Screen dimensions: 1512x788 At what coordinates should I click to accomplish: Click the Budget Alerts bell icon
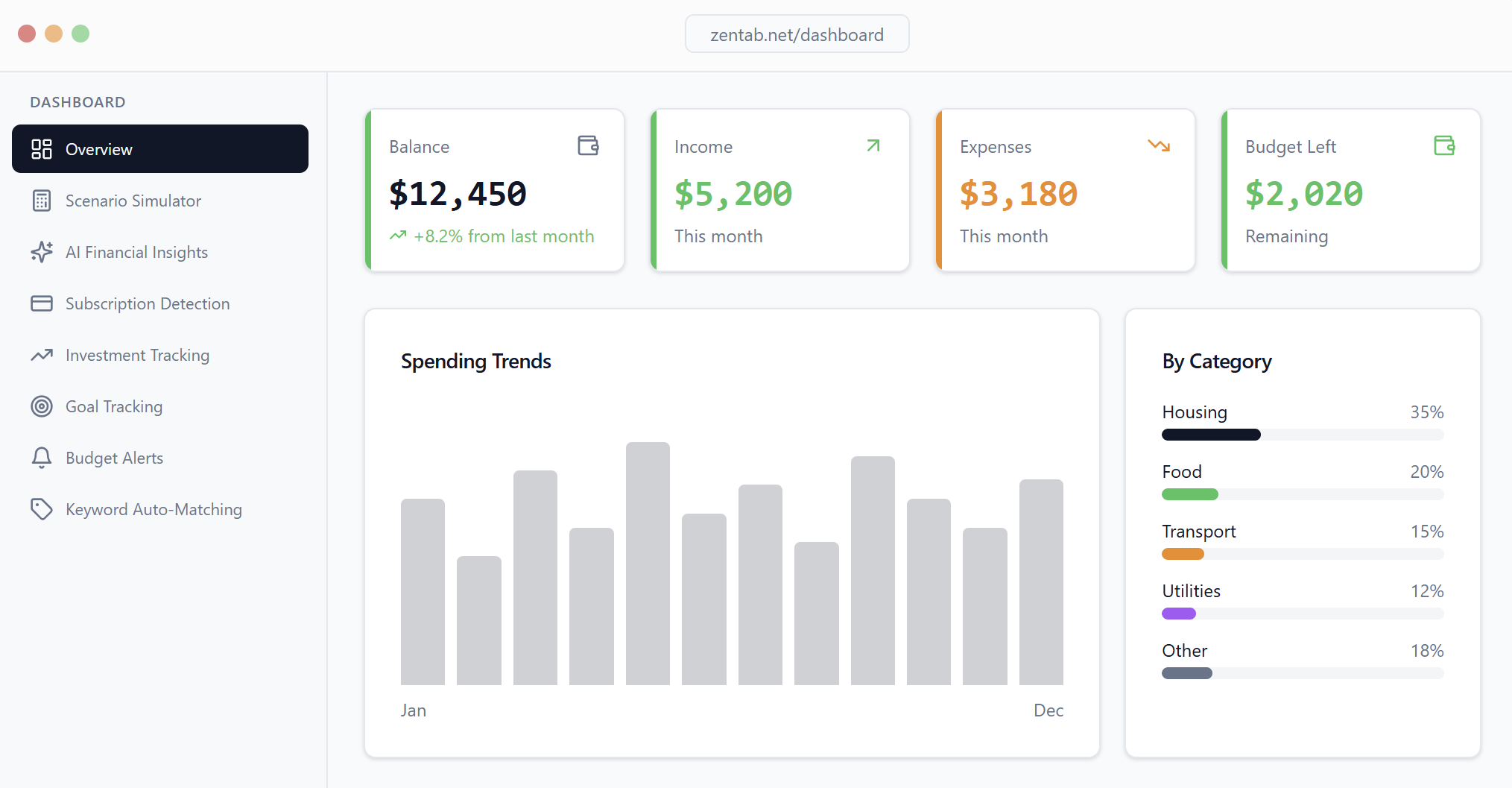tap(42, 458)
